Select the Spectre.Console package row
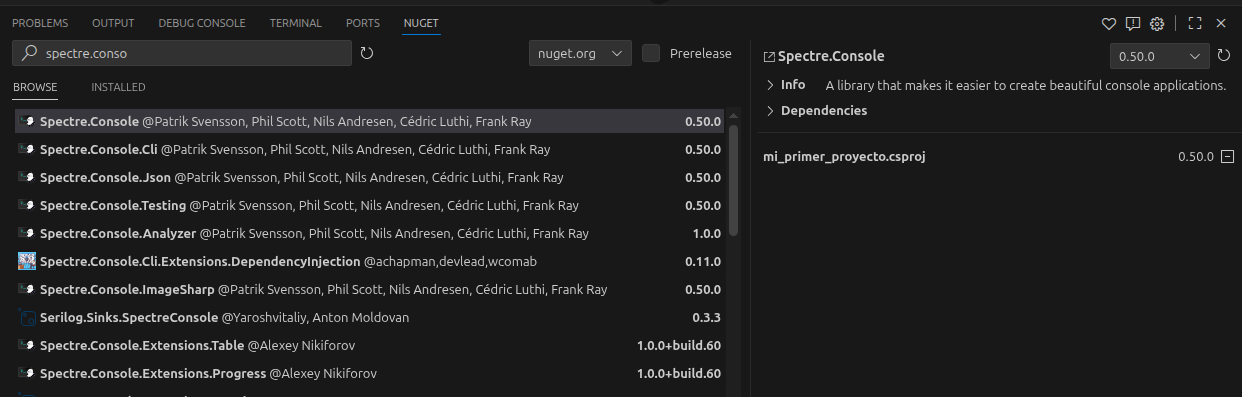Image resolution: width=1242 pixels, height=397 pixels. coord(370,122)
